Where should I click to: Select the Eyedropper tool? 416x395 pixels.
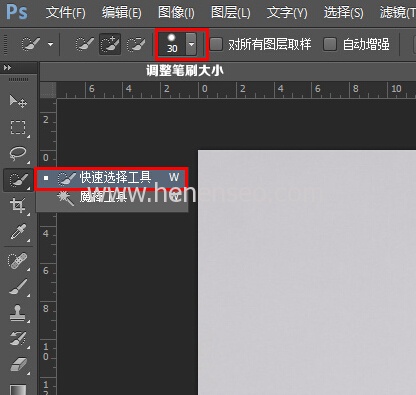point(18,232)
